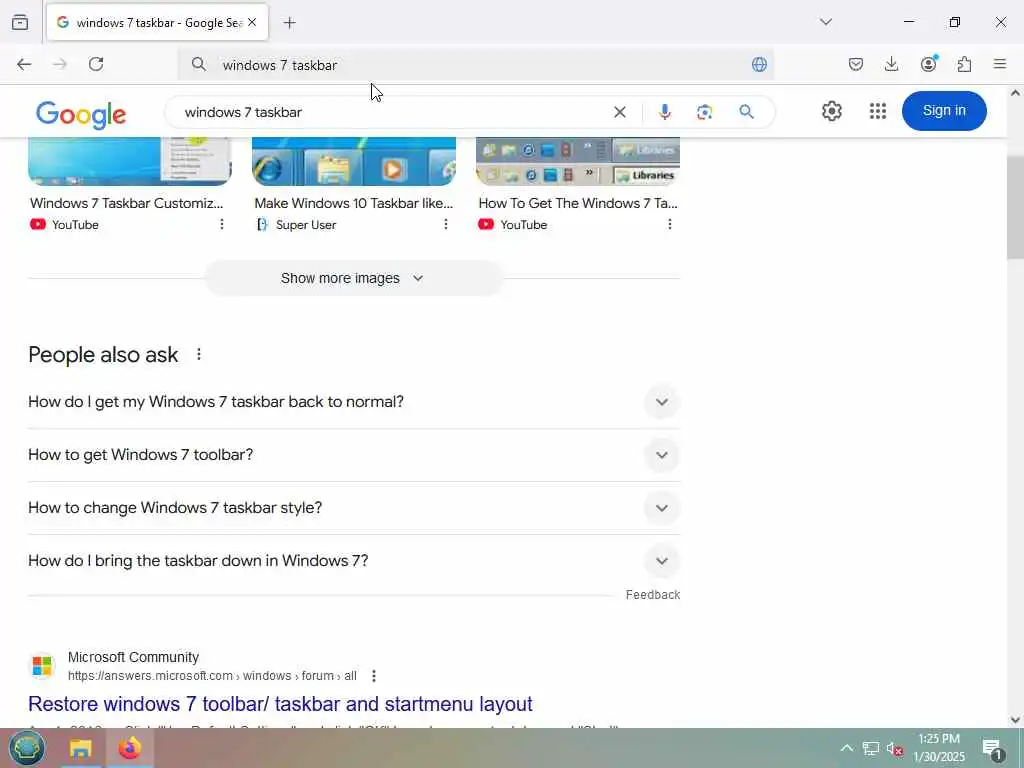This screenshot has width=1024, height=768.
Task: Reload the current page
Action: (x=96, y=64)
